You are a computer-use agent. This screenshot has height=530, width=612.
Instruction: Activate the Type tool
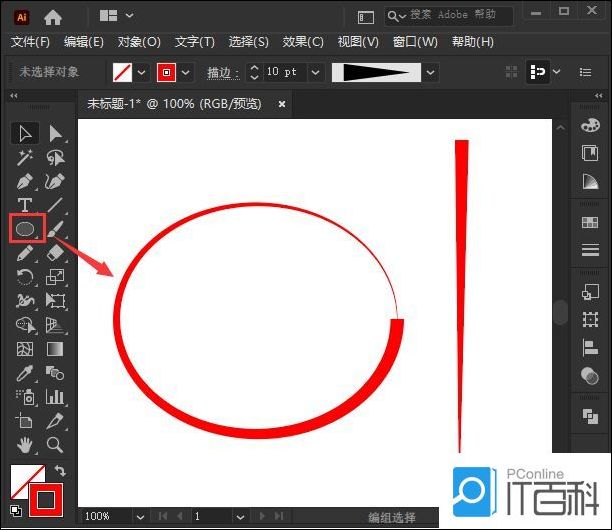click(x=25, y=205)
